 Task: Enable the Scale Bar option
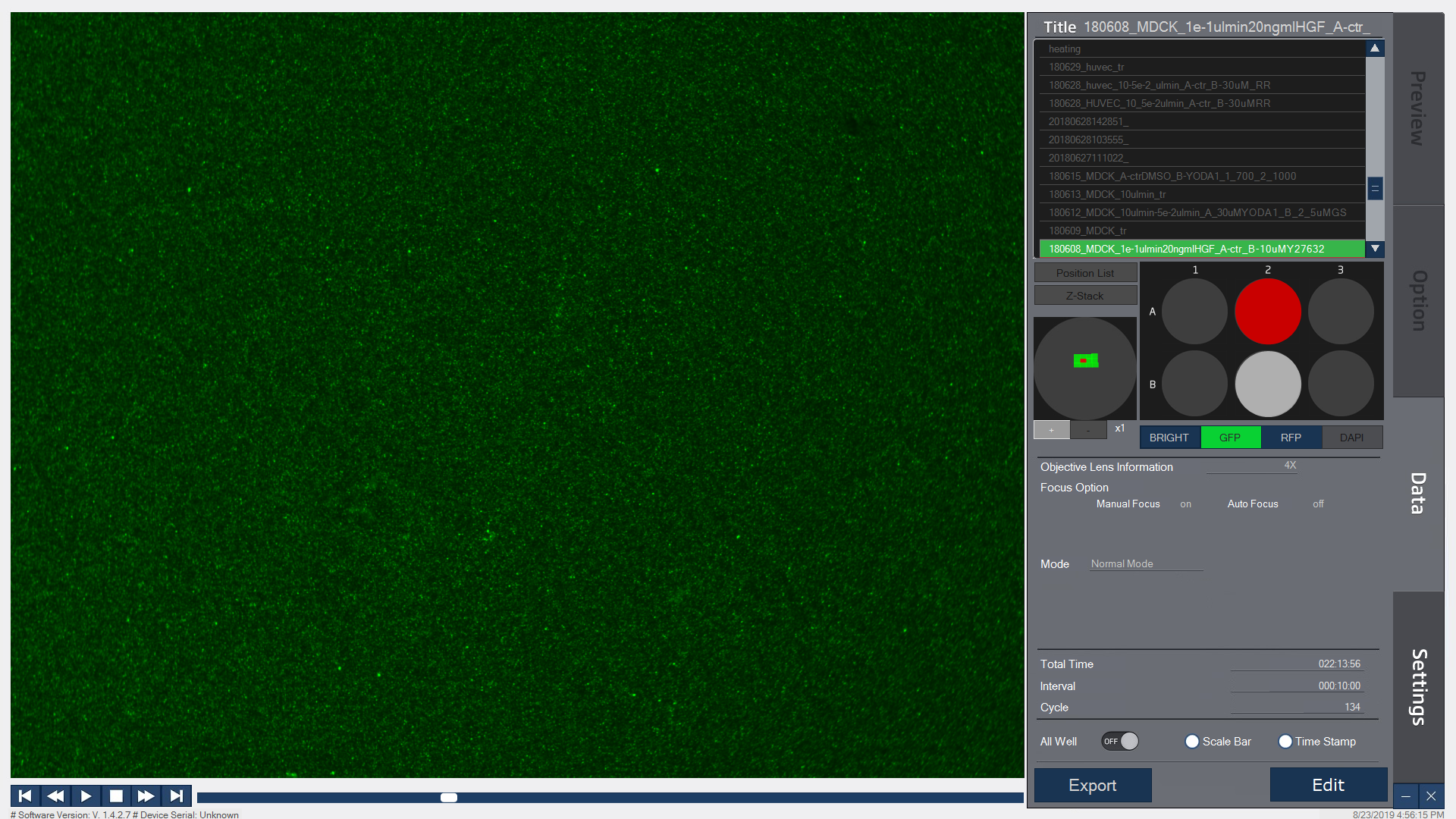tap(1192, 742)
